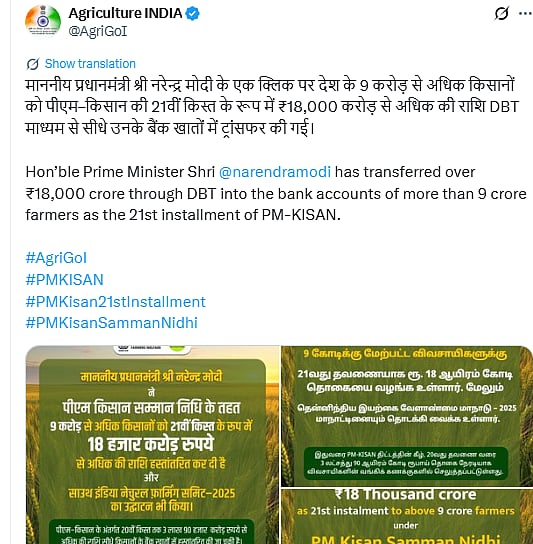
Task: Click the 18 हजार करोड़ रुपये headline in poster
Action: [x=151, y=445]
